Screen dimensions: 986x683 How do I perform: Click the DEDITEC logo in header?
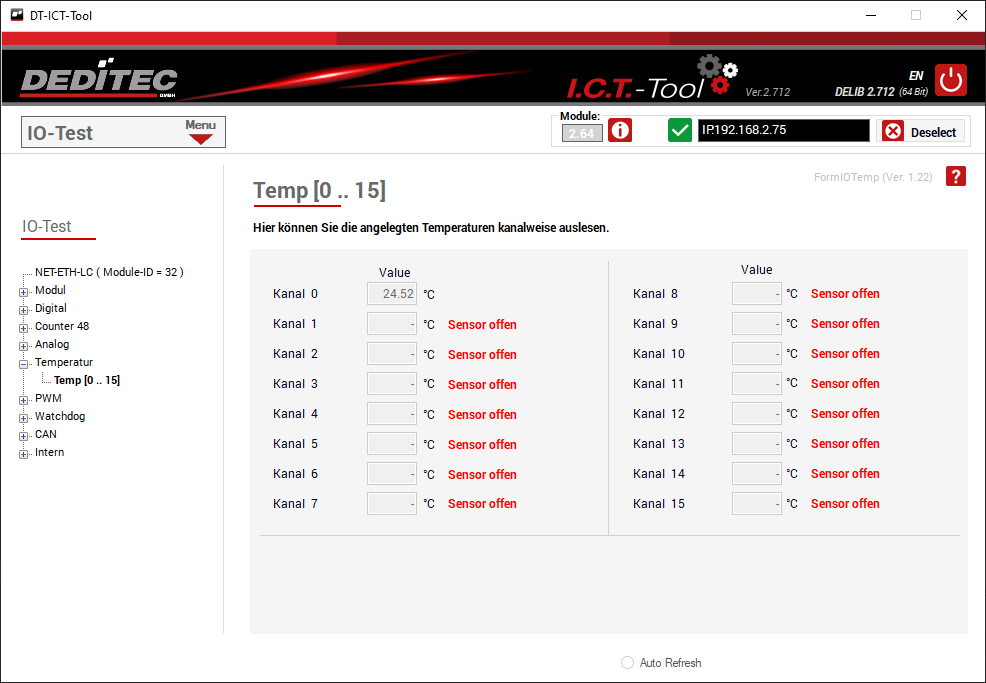tap(98, 81)
